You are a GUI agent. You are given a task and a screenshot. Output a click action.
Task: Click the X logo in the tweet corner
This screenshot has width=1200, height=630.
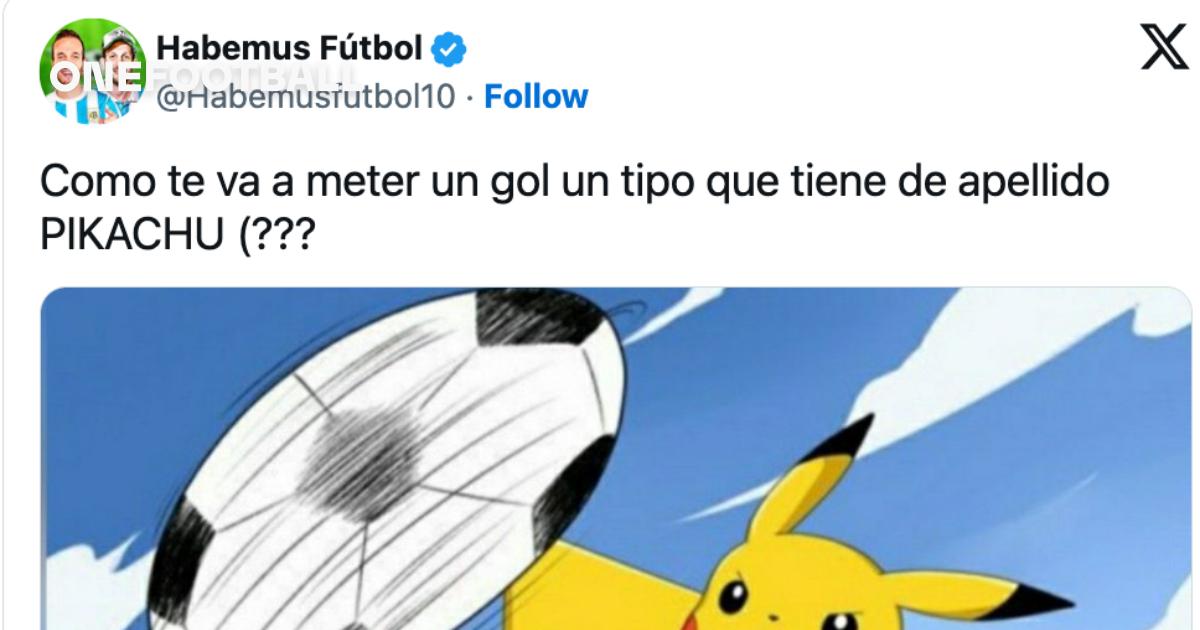coord(1164,47)
